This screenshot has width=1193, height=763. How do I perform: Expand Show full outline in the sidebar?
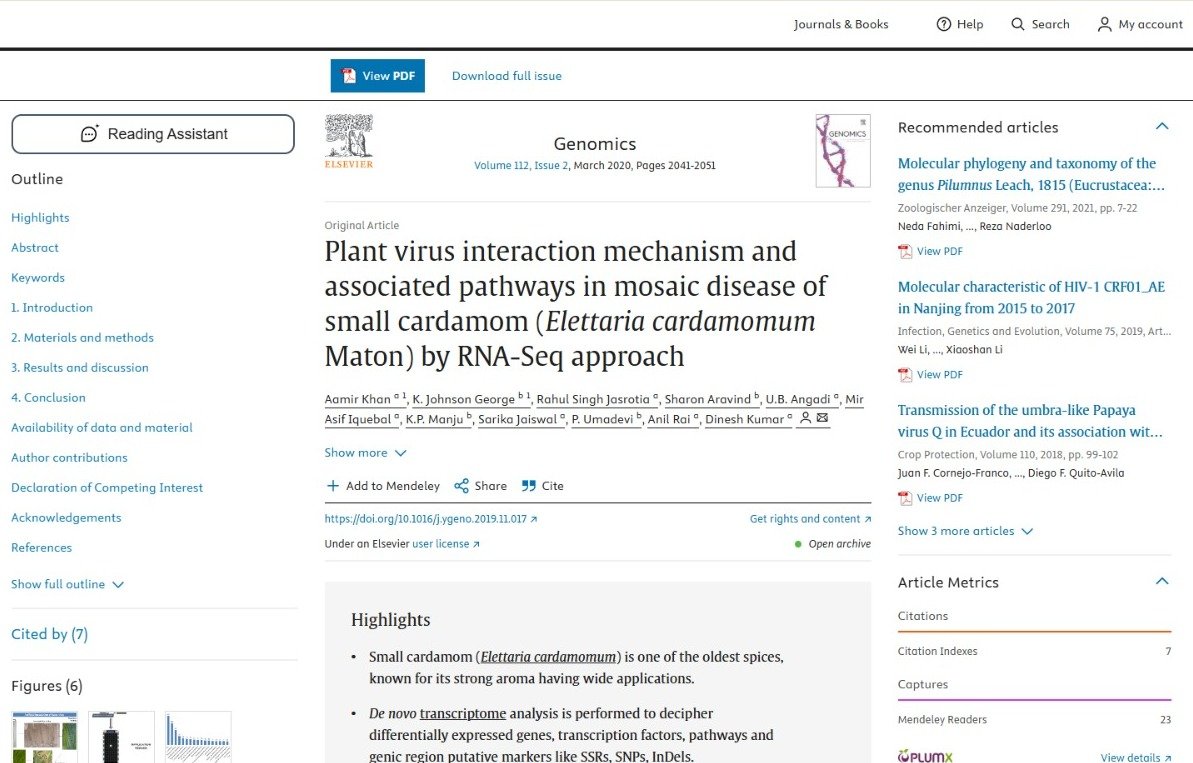(x=67, y=584)
